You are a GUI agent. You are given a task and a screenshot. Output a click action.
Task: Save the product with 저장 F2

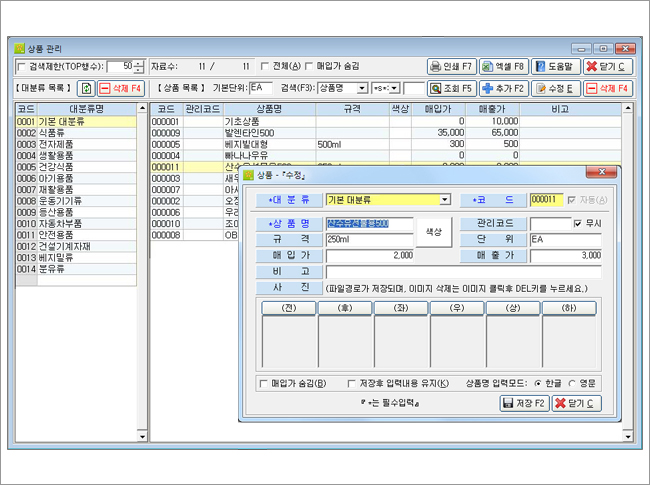coord(524,403)
